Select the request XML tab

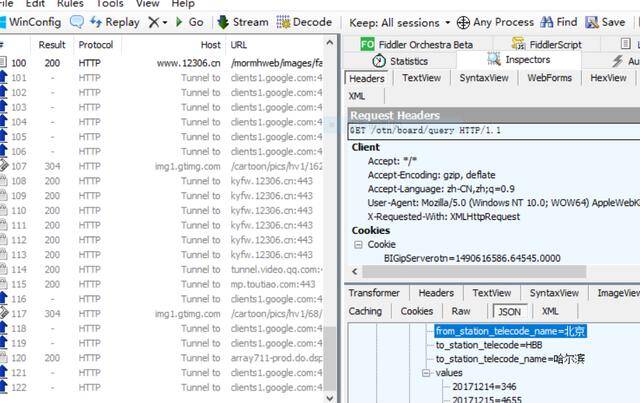(357, 96)
